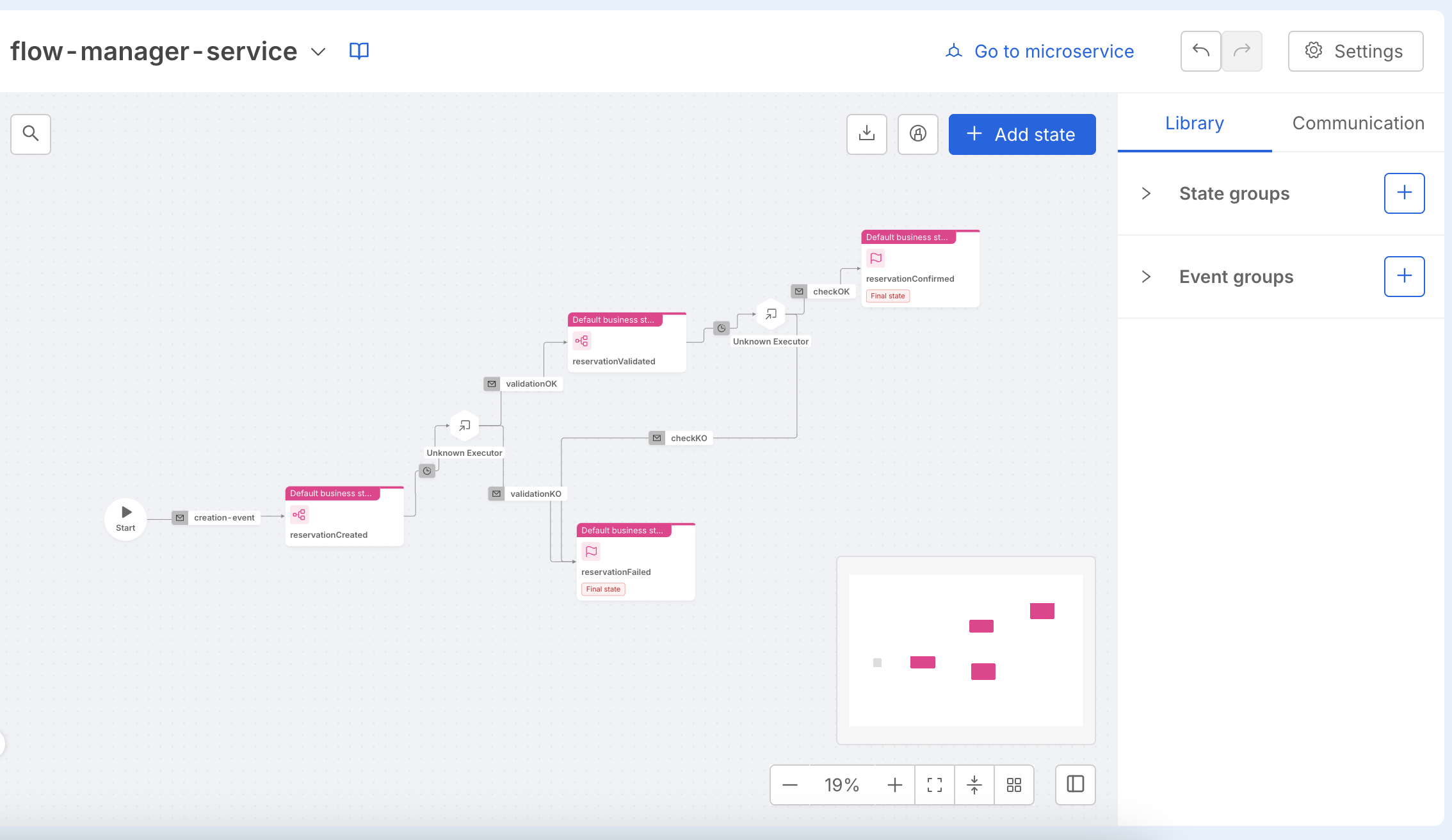Click the Go to microservice link
Viewport: 1452px width, 840px height.
point(1053,51)
